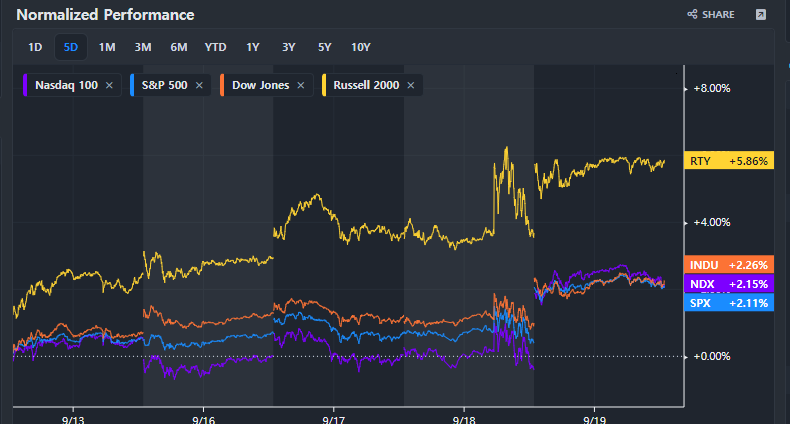Change range to 1M
The image size is (790, 424).
(107, 47)
